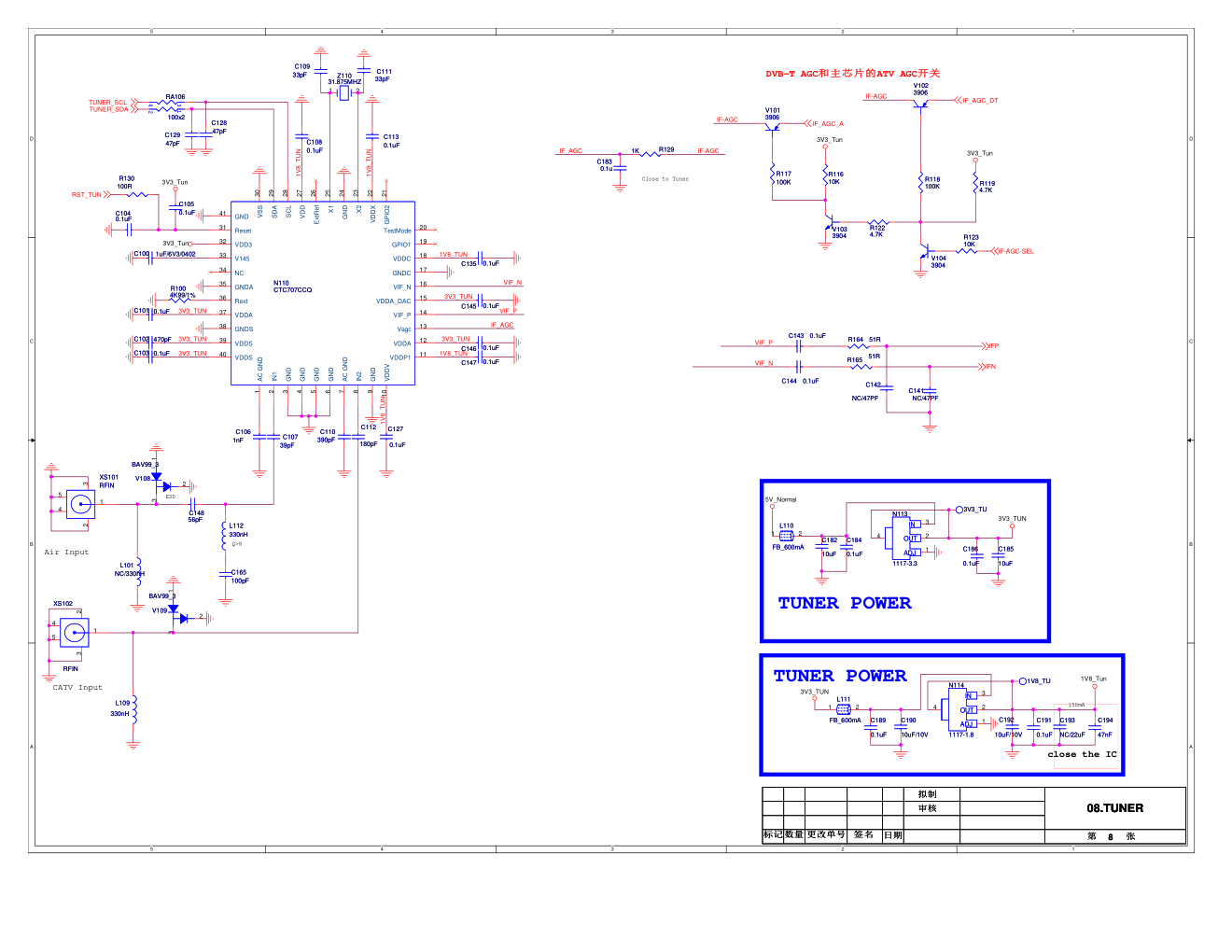
Task: Select the "V103" transistor designator
Action: [840, 229]
